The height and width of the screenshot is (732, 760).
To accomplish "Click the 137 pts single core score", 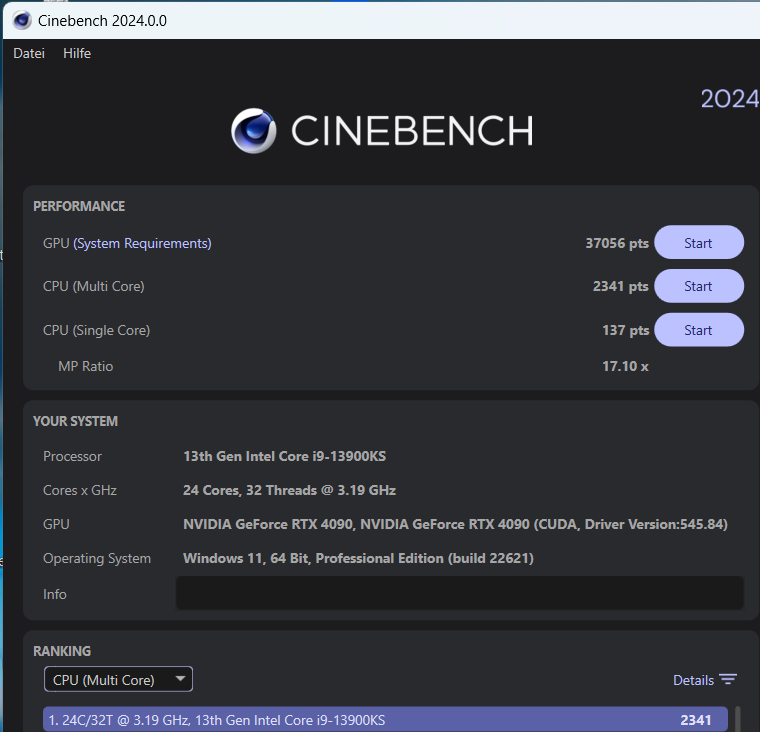I will pos(625,331).
